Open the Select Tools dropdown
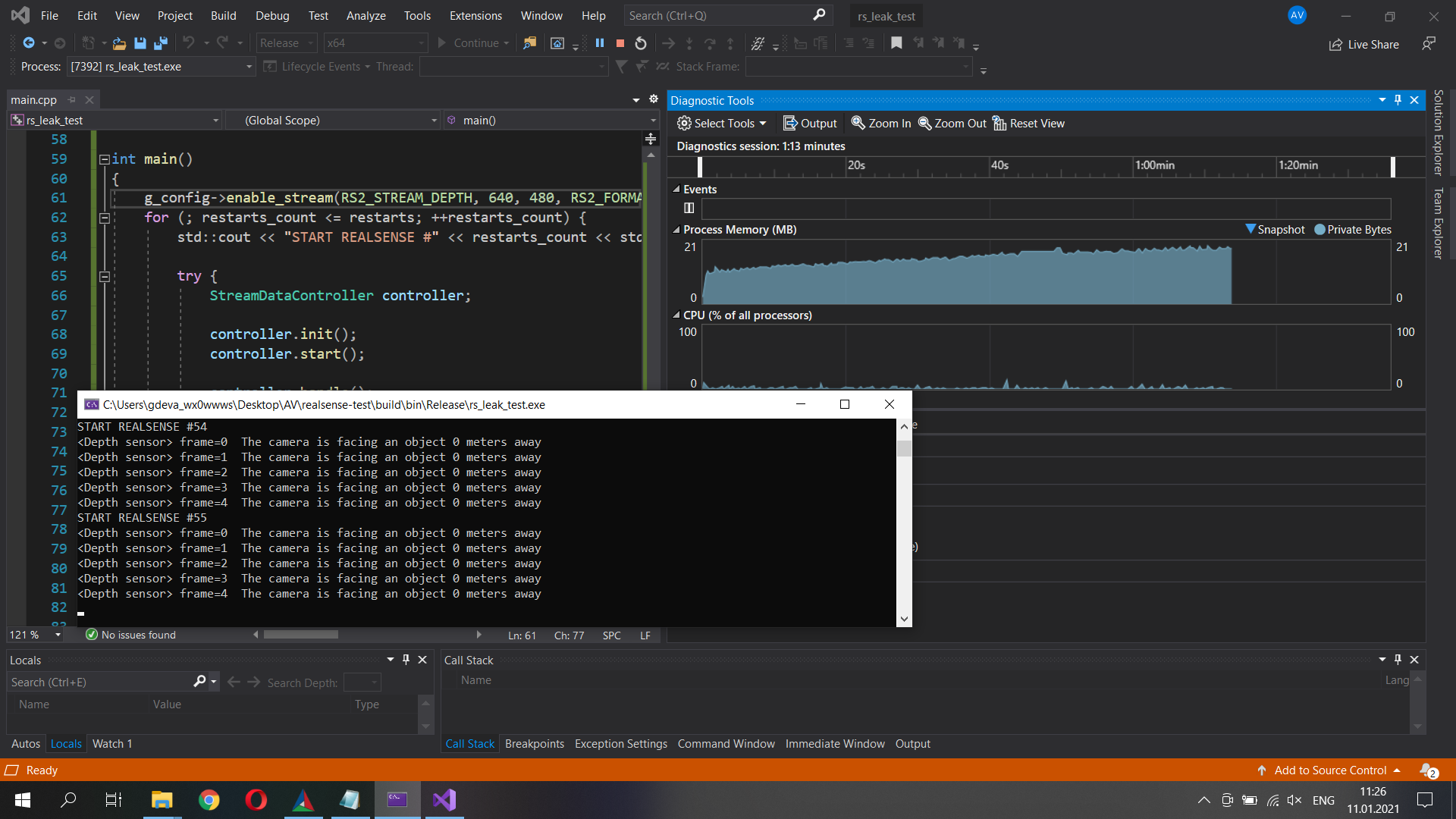 721,123
